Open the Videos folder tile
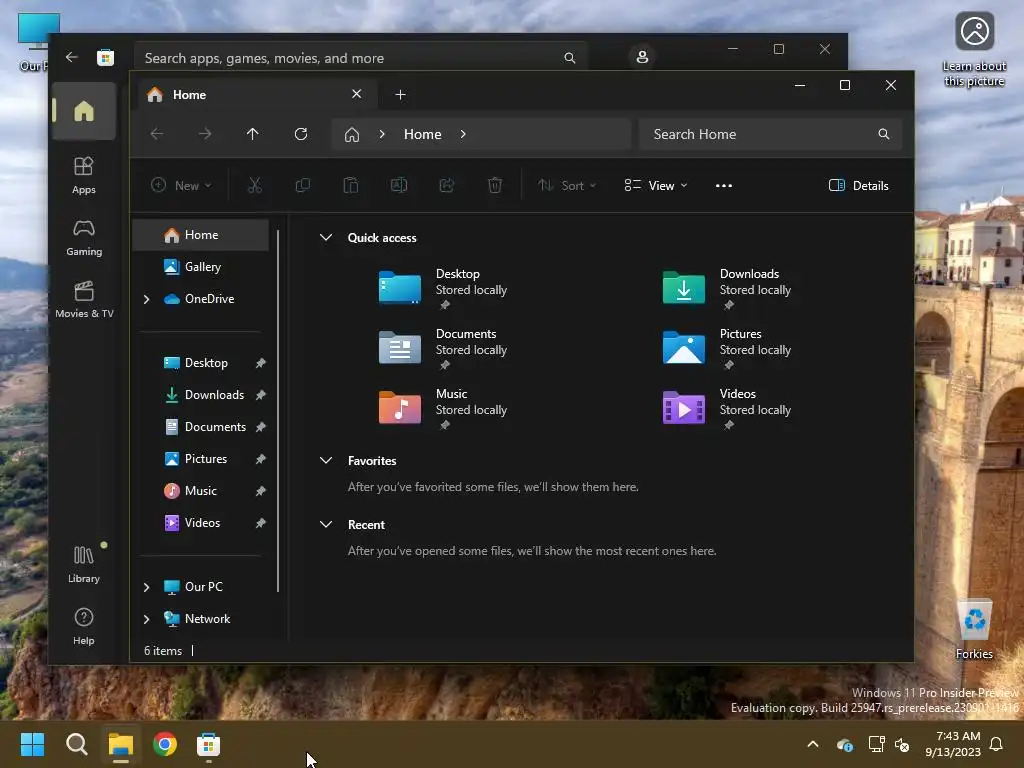This screenshot has width=1024, height=768. coord(727,408)
